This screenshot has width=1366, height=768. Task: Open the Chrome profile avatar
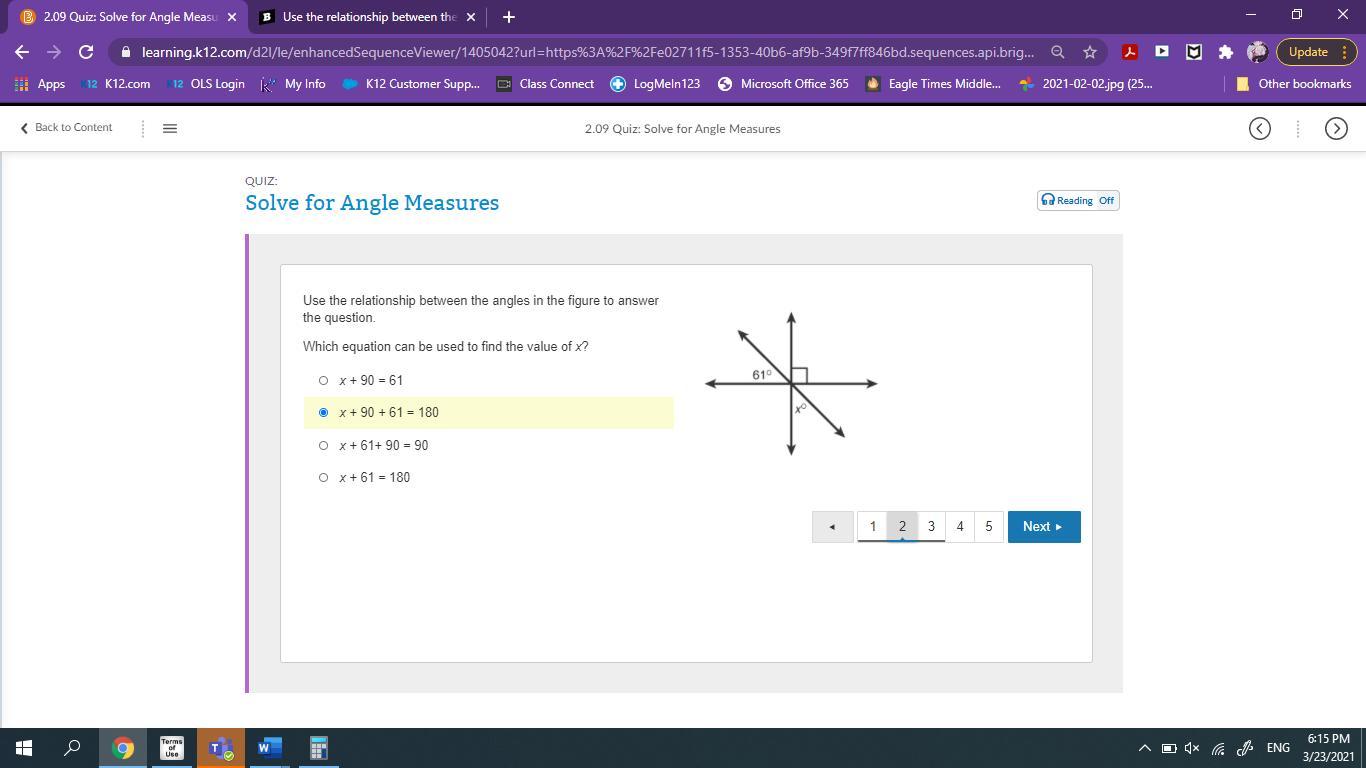coord(1258,52)
